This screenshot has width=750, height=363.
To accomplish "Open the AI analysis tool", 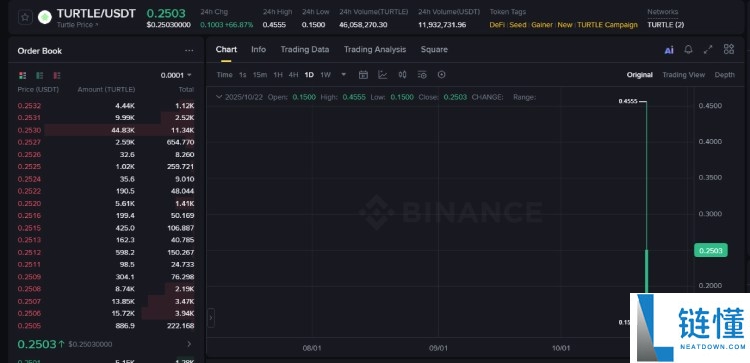I will [669, 50].
